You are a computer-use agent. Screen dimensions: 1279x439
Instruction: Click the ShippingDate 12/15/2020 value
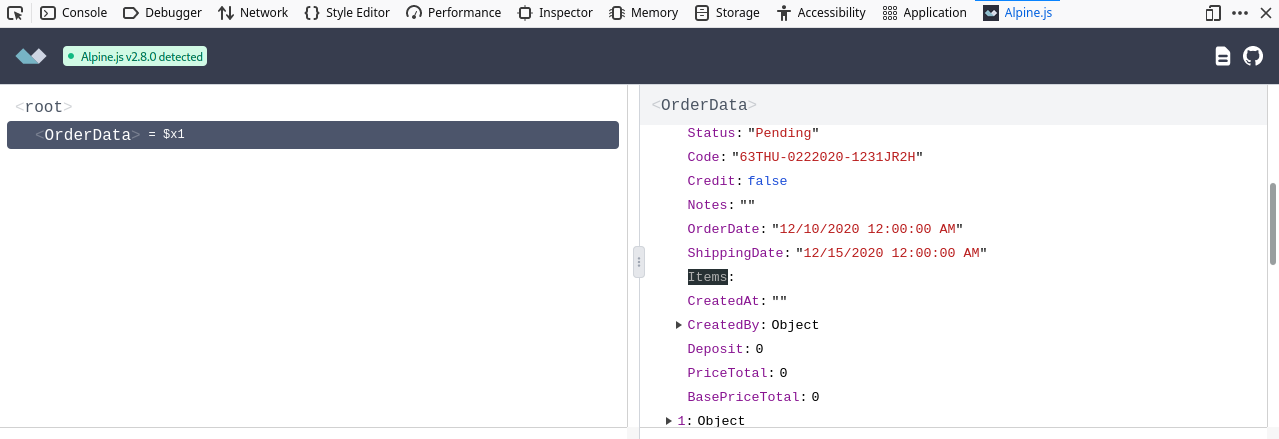point(891,253)
